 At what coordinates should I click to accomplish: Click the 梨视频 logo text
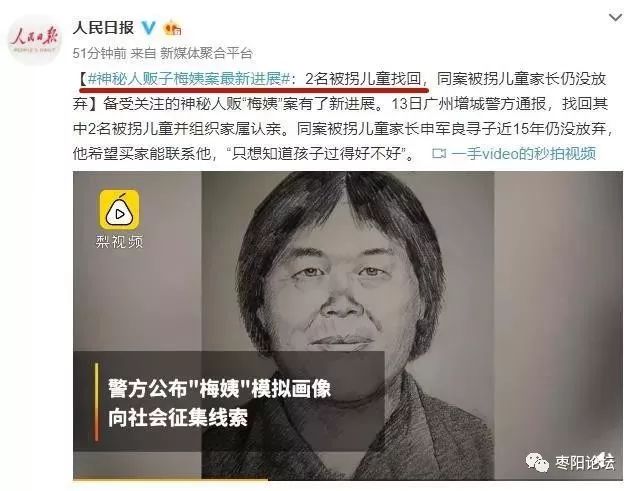point(120,242)
